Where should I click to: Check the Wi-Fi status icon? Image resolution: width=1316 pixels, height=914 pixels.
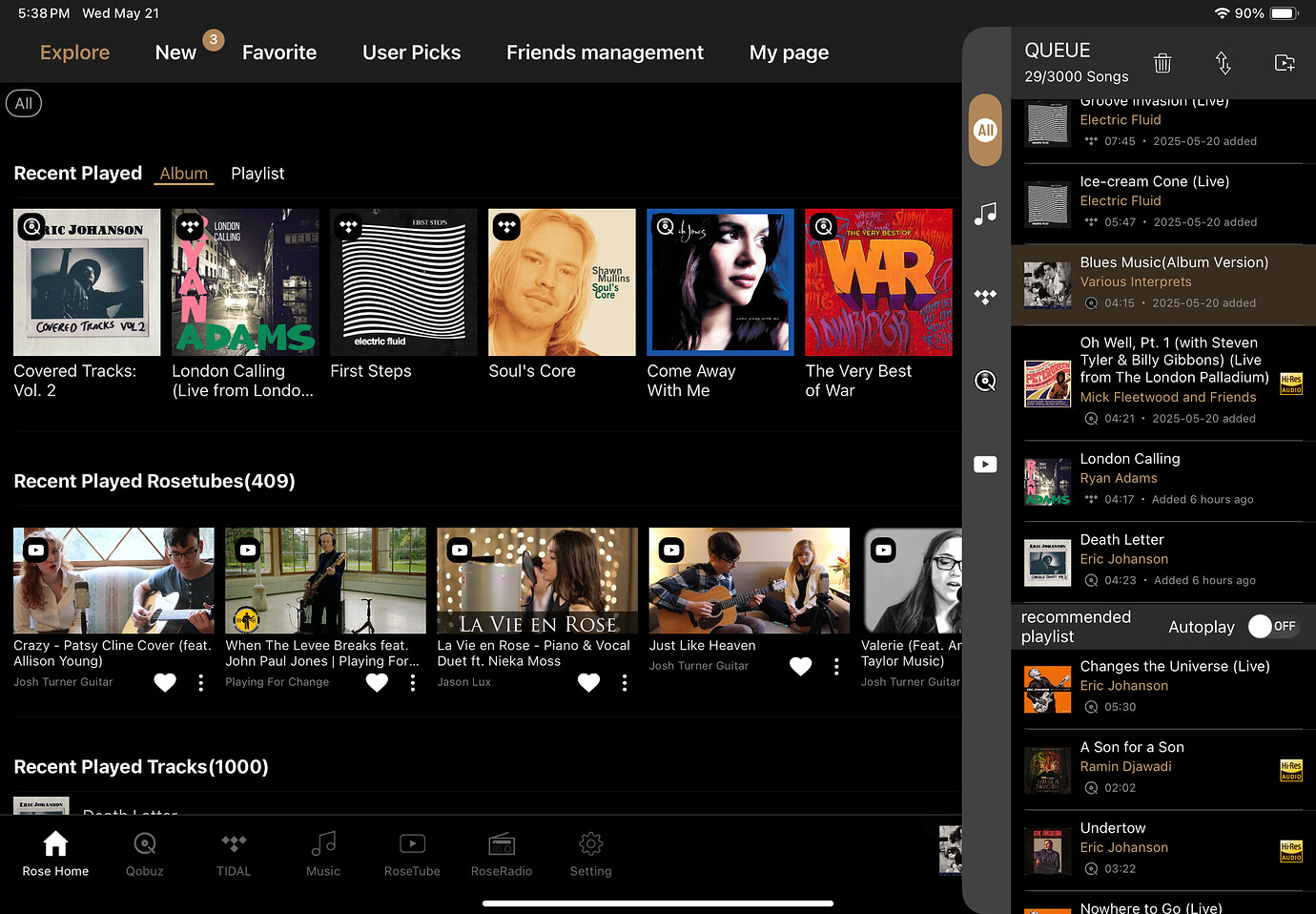click(1222, 13)
